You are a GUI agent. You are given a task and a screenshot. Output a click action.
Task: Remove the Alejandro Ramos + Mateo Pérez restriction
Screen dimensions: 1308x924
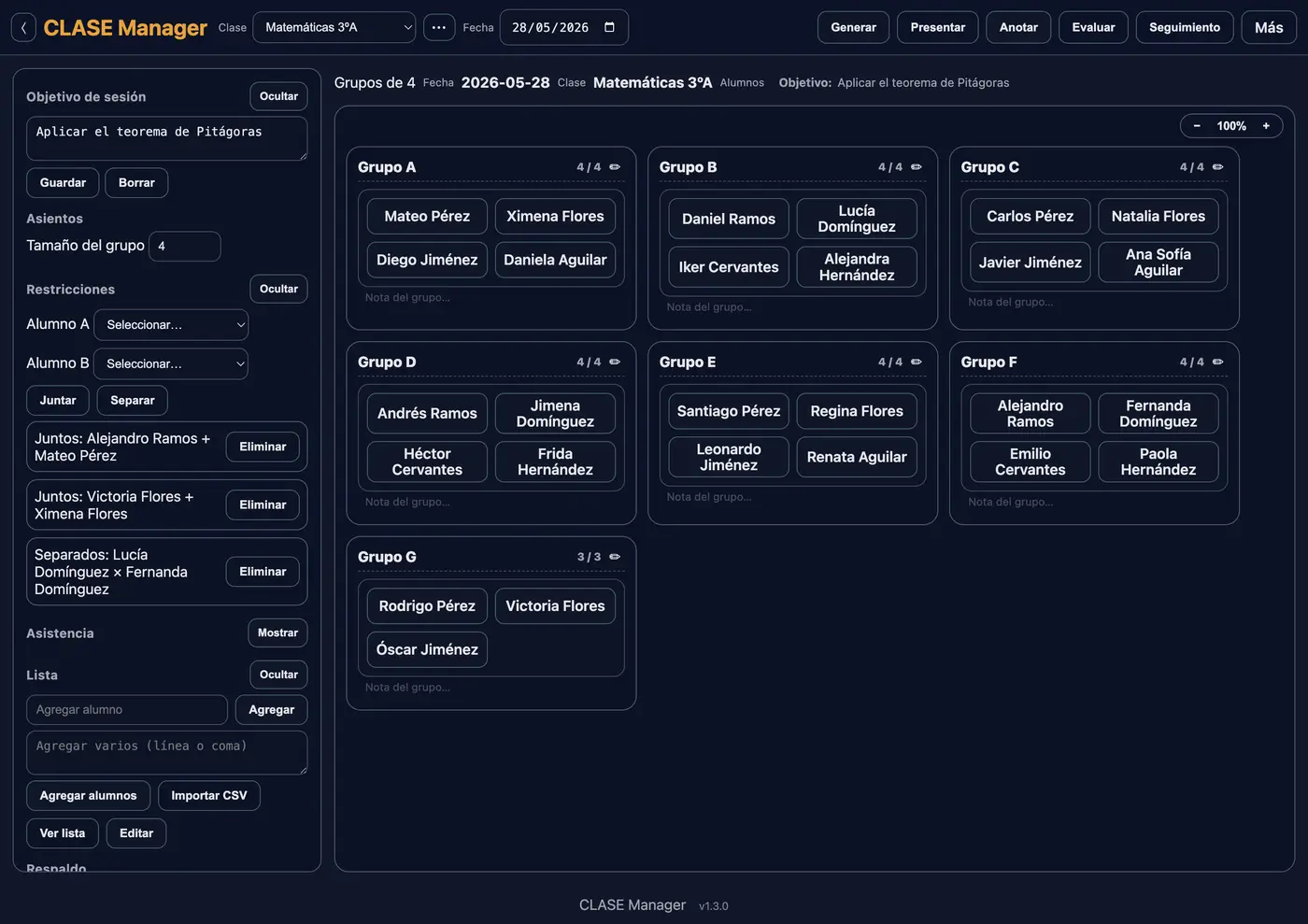tap(263, 447)
